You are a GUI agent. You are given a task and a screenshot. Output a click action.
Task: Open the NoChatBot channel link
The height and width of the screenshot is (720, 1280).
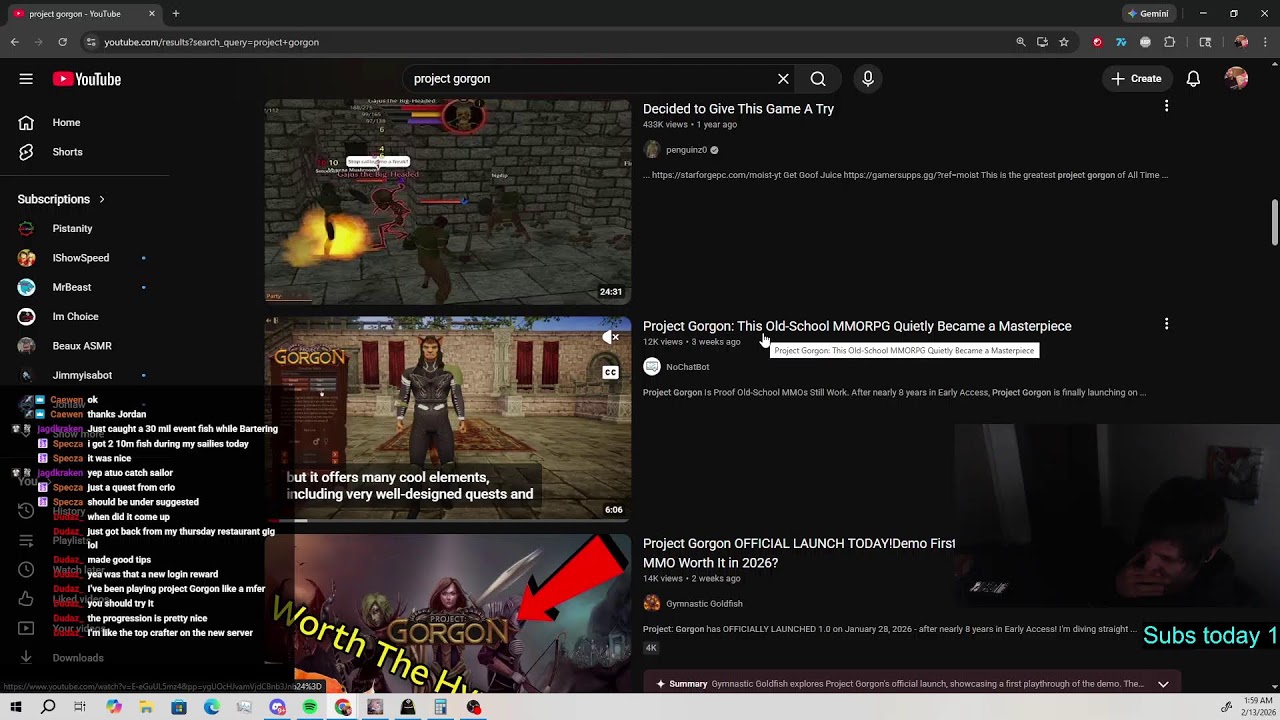(687, 367)
